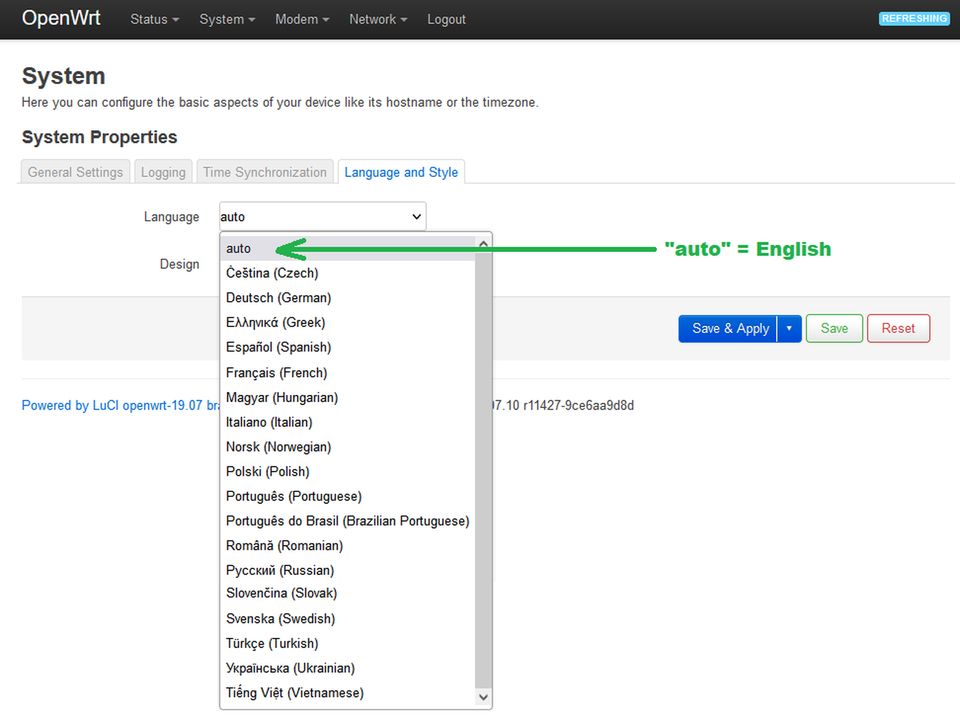This screenshot has height=719, width=960.
Task: Click the red Reset button
Action: [898, 328]
